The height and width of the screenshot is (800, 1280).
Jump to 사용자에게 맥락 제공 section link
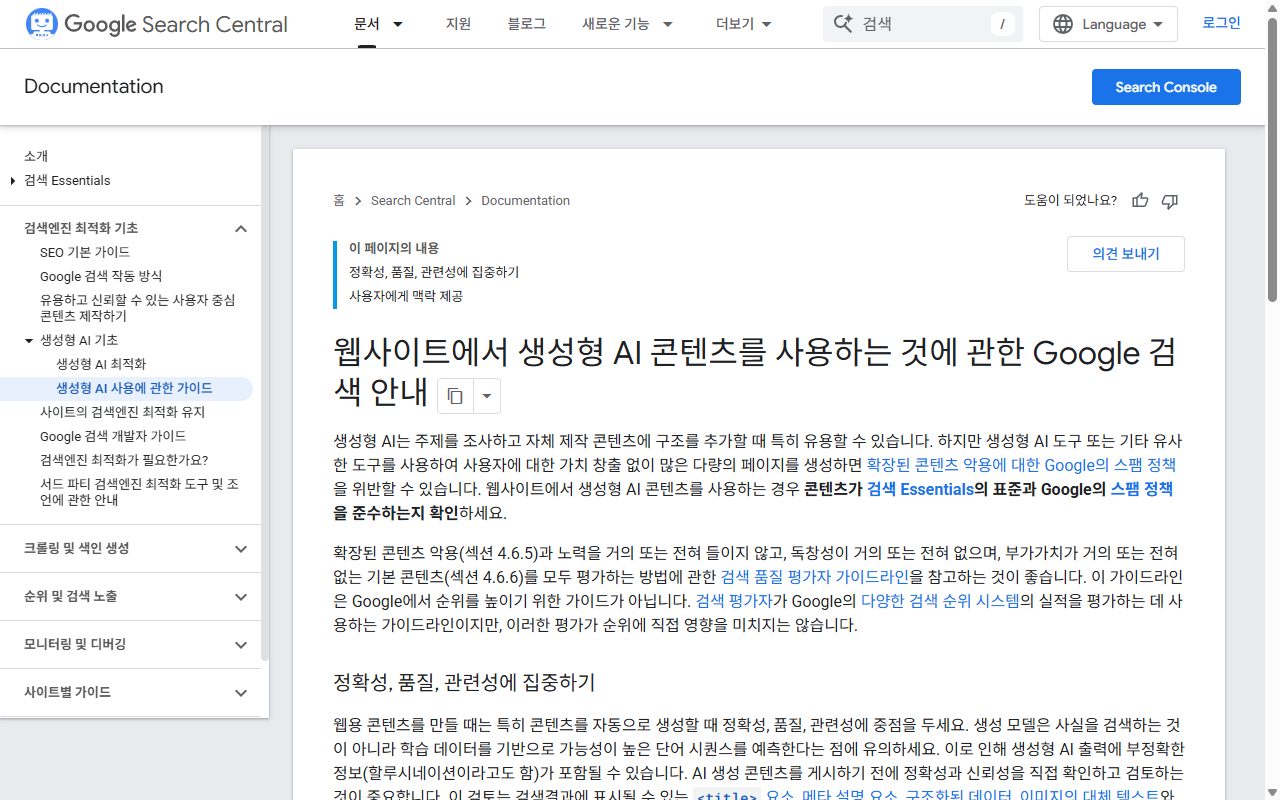tap(406, 296)
